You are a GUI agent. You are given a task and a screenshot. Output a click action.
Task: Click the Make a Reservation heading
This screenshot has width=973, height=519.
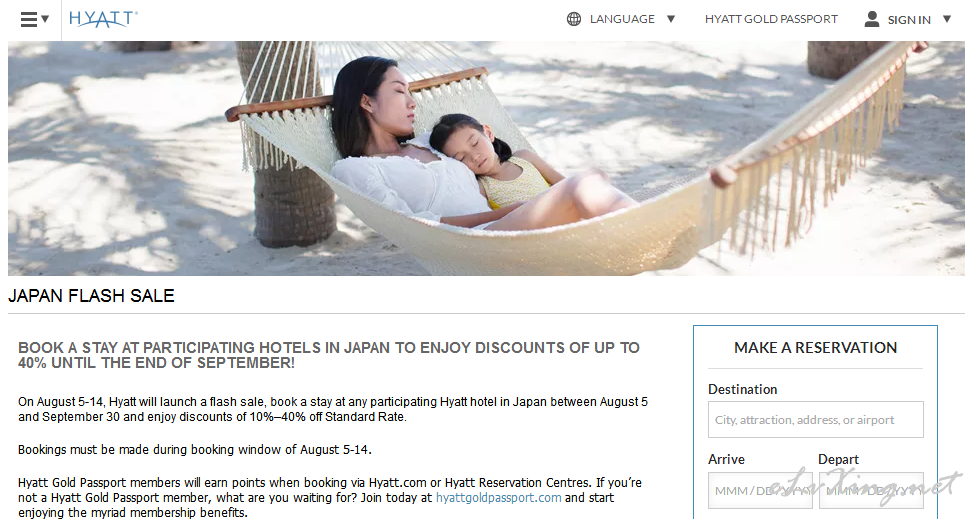tap(815, 348)
